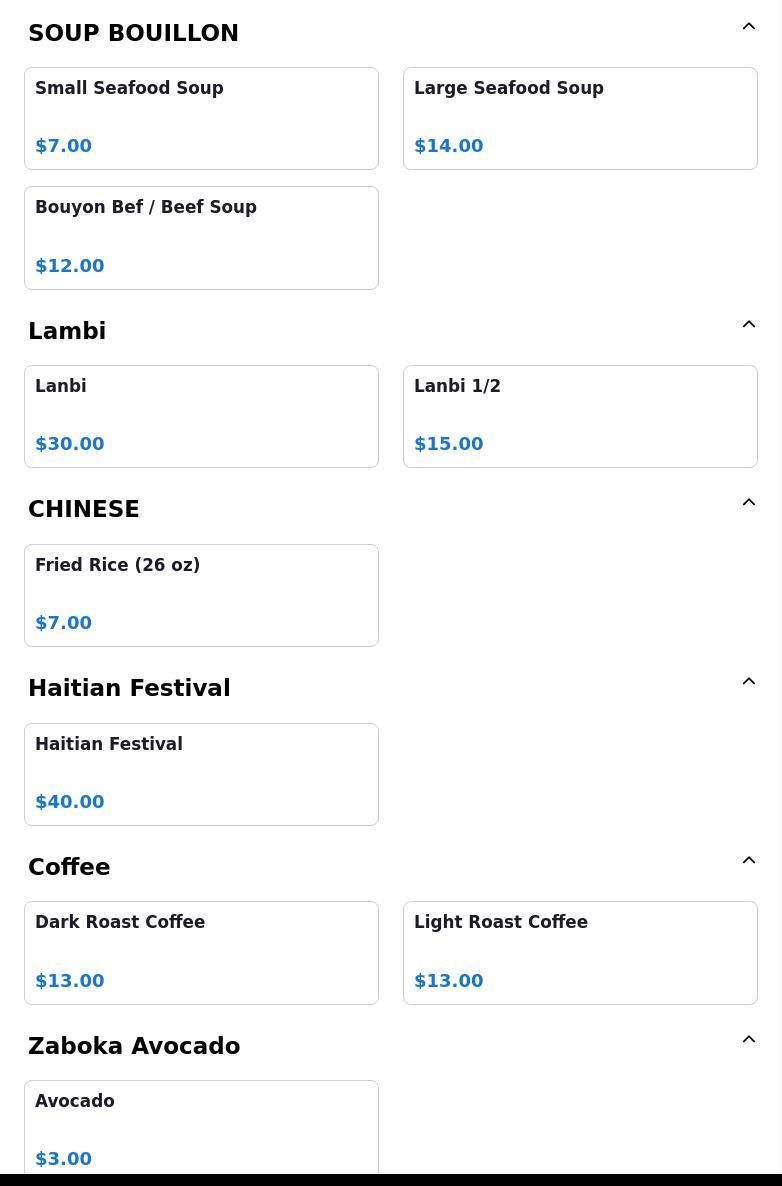
Task: Click the SOUP BOUILLON heading
Action: 133,33
